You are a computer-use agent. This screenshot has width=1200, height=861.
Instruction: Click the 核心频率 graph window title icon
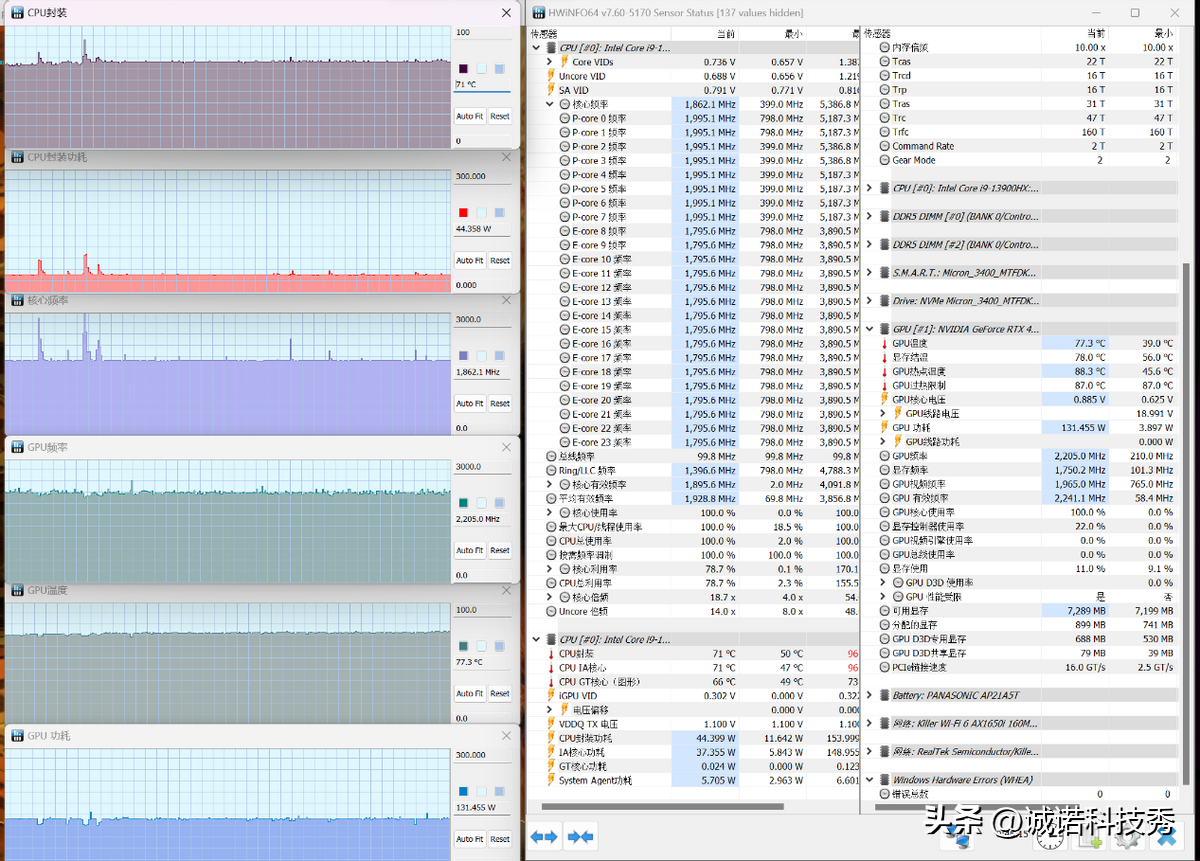(17, 300)
